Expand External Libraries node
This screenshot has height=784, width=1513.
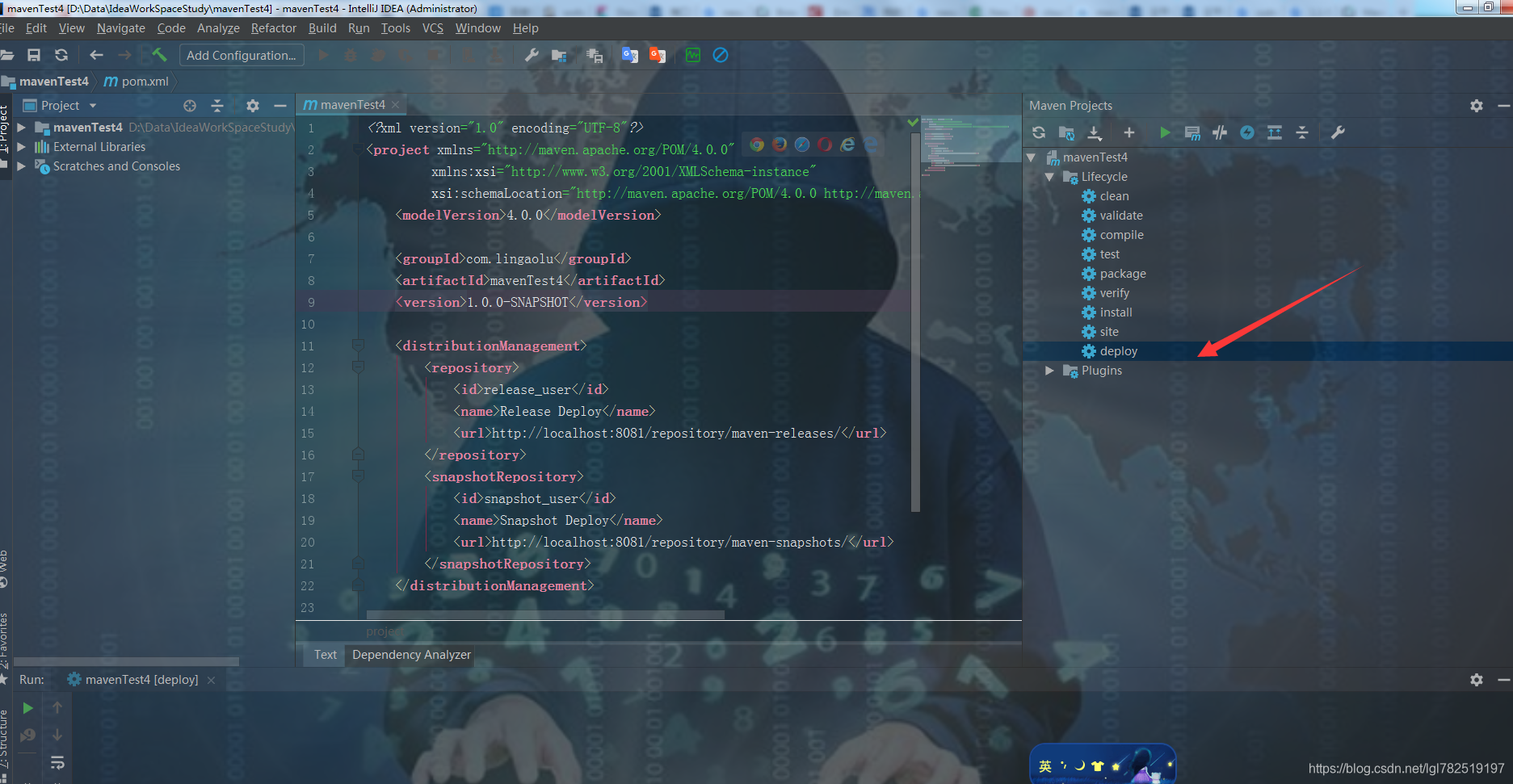[22, 147]
